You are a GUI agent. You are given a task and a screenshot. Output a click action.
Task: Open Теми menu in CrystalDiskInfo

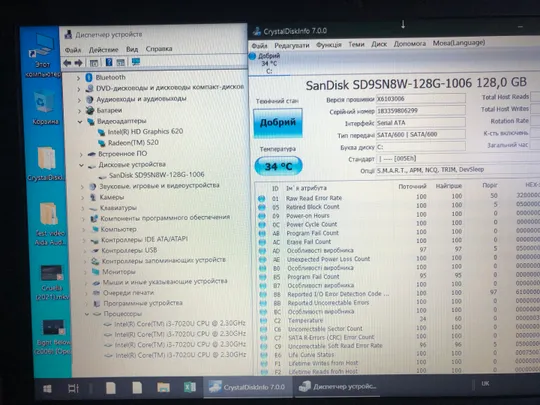click(x=356, y=44)
